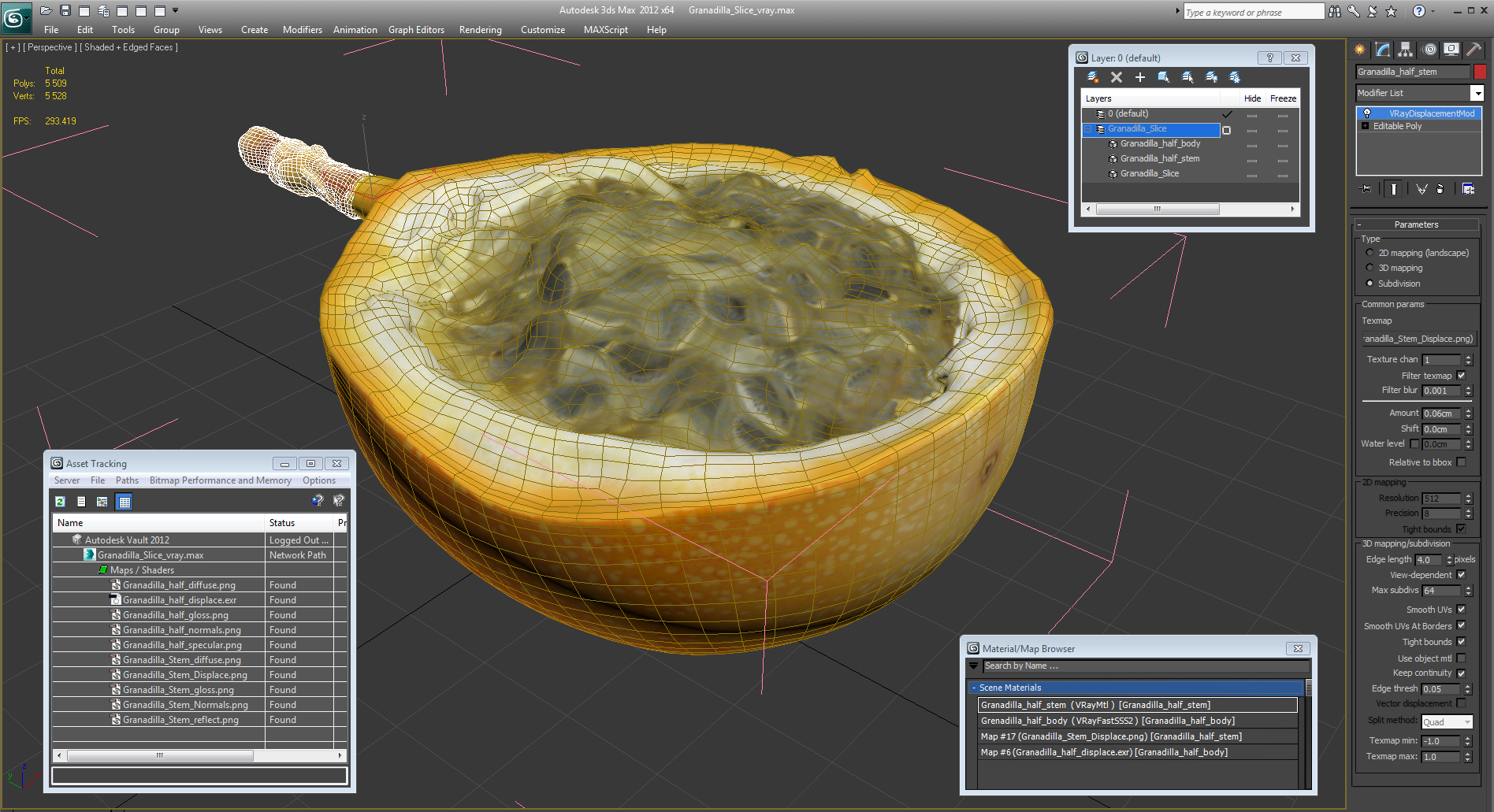Open Material/Map Browser options arrow
Screen dimensions: 1494x812
tap(974, 666)
